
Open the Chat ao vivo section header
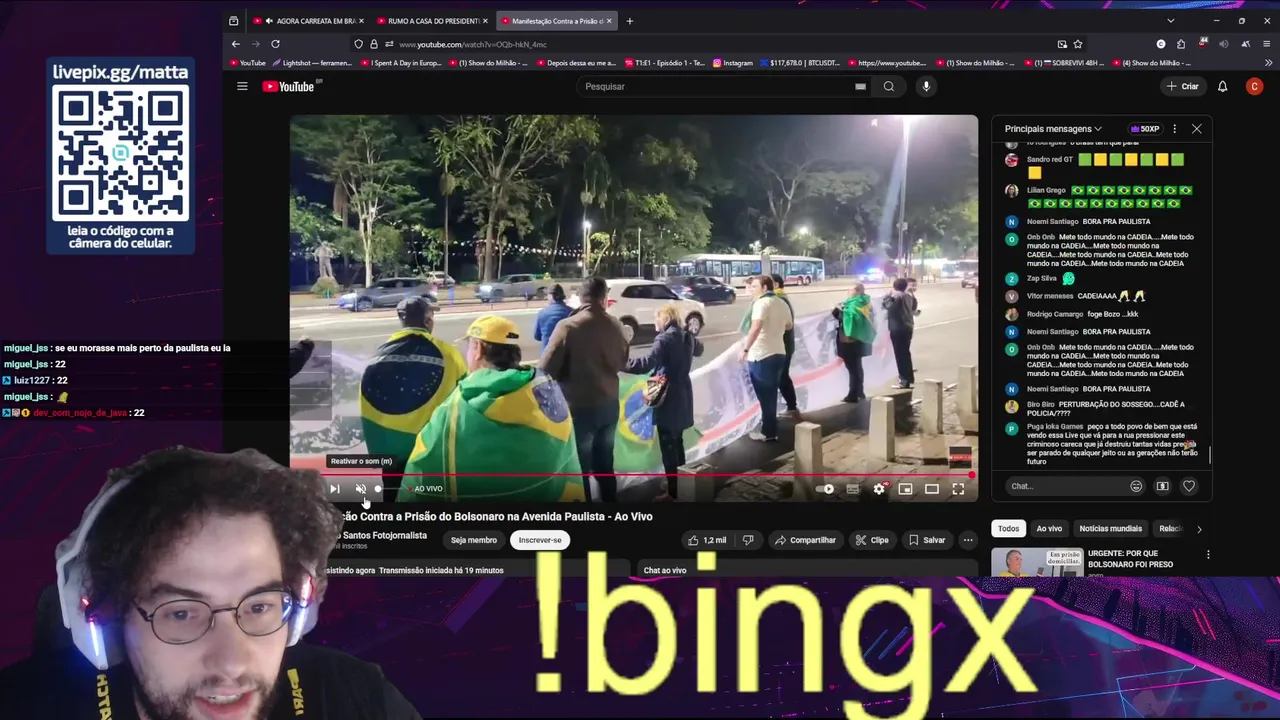coord(665,570)
